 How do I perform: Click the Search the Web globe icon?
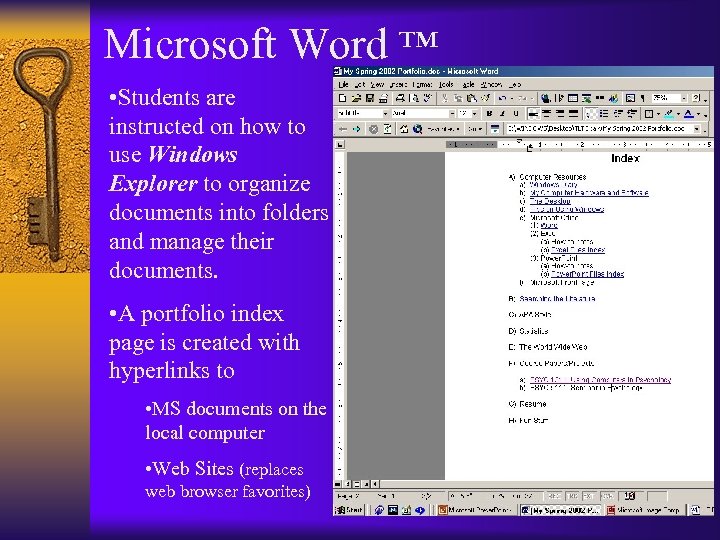[418, 129]
